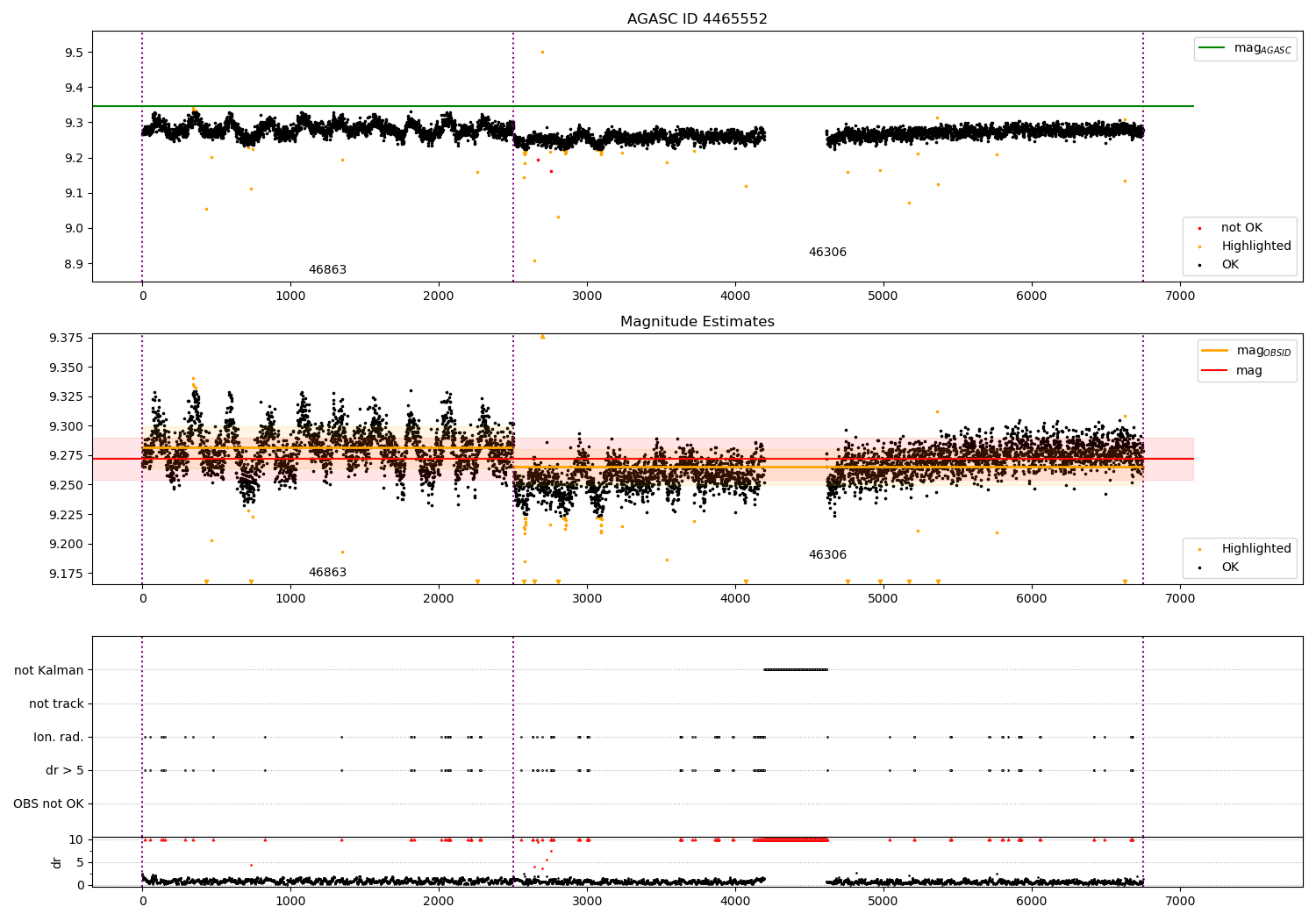This screenshot has width=1316, height=921.
Task: Click the 9.375 tick label on middle plot
Action: 66,338
